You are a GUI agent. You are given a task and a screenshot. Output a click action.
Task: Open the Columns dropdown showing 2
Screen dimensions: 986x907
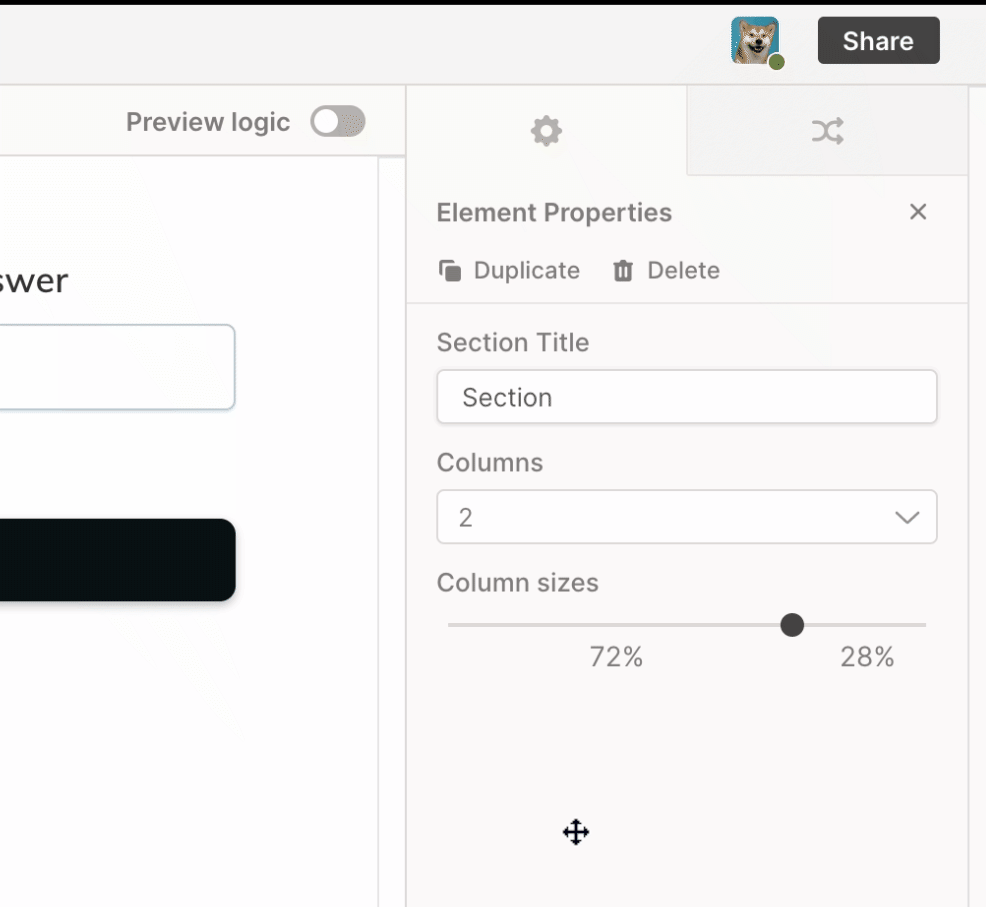(x=687, y=517)
